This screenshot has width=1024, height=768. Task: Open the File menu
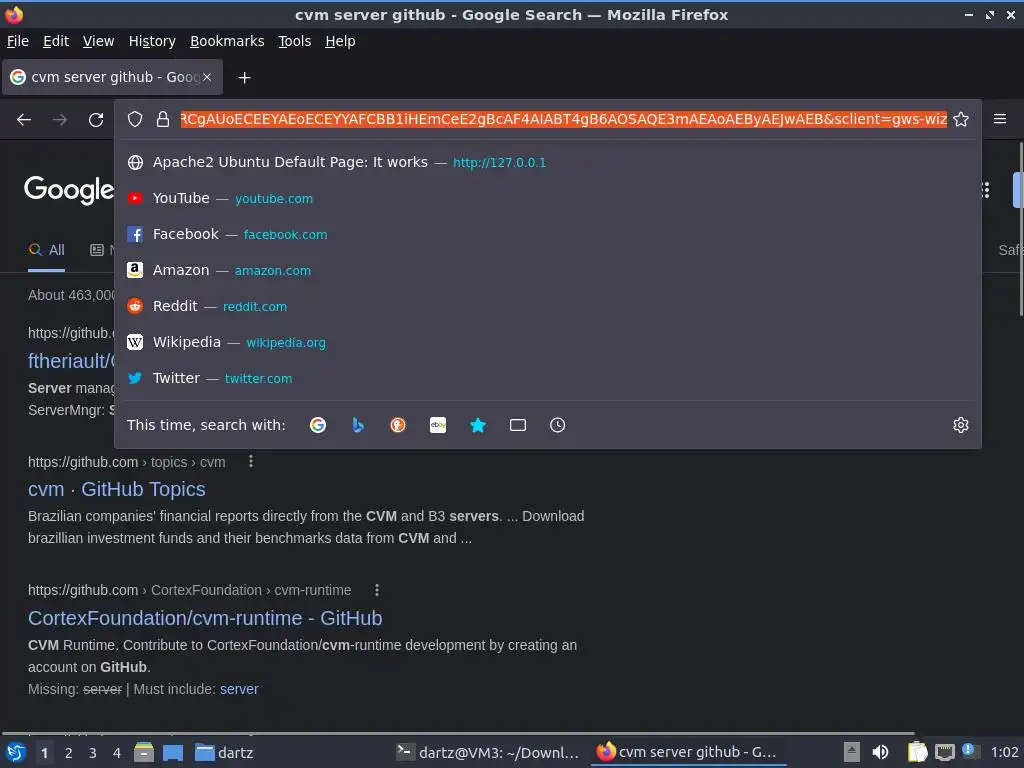18,41
